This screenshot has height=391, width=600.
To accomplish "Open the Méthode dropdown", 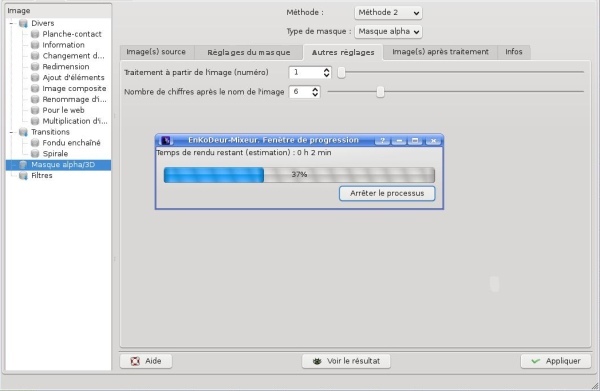I will pos(388,13).
